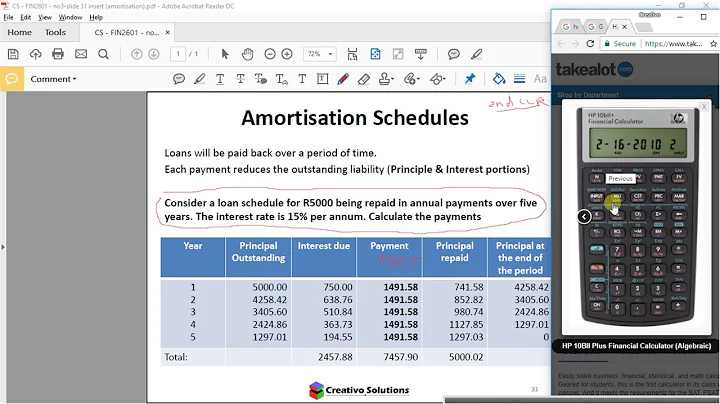Select the arrow selection tool
The width and height of the screenshot is (720, 404).
(225, 54)
